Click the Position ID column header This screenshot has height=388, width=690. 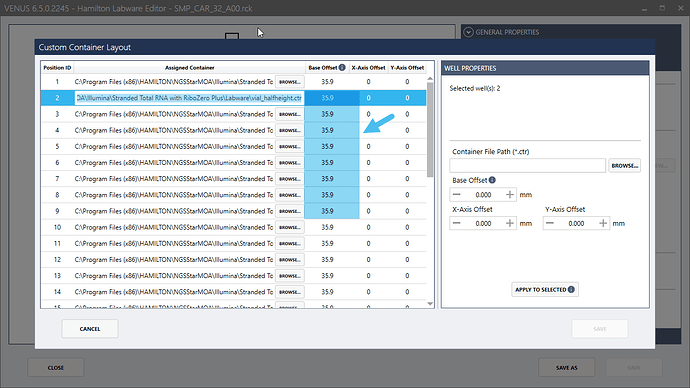point(57,68)
